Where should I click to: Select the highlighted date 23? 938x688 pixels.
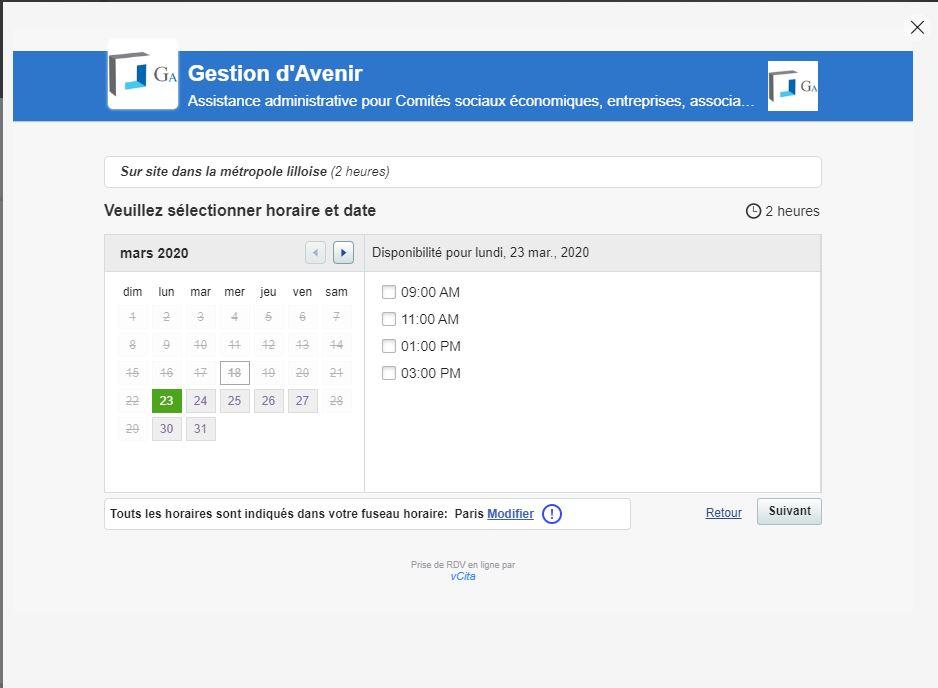click(x=166, y=401)
